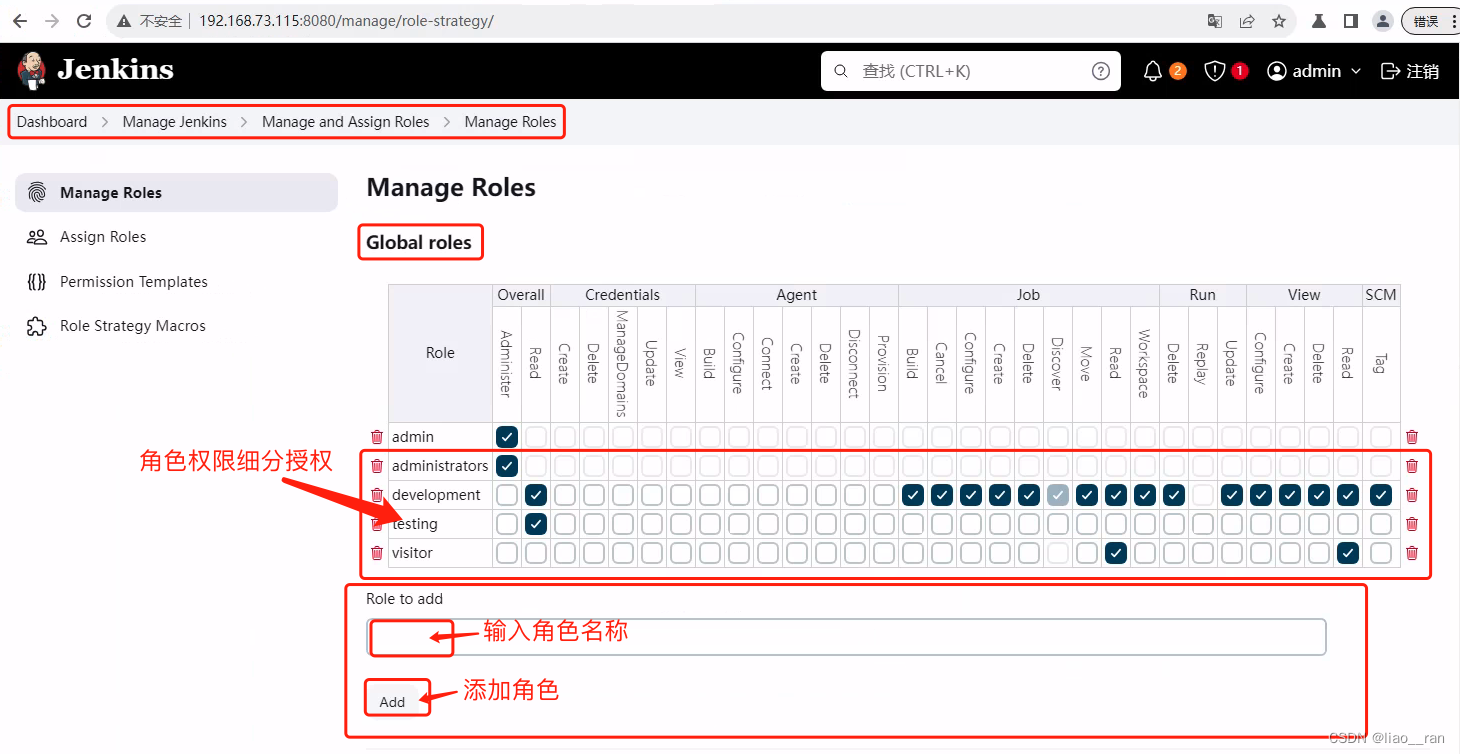This screenshot has width=1460, height=754.
Task: Delete the administrators role with left trash icon
Action: (x=377, y=466)
